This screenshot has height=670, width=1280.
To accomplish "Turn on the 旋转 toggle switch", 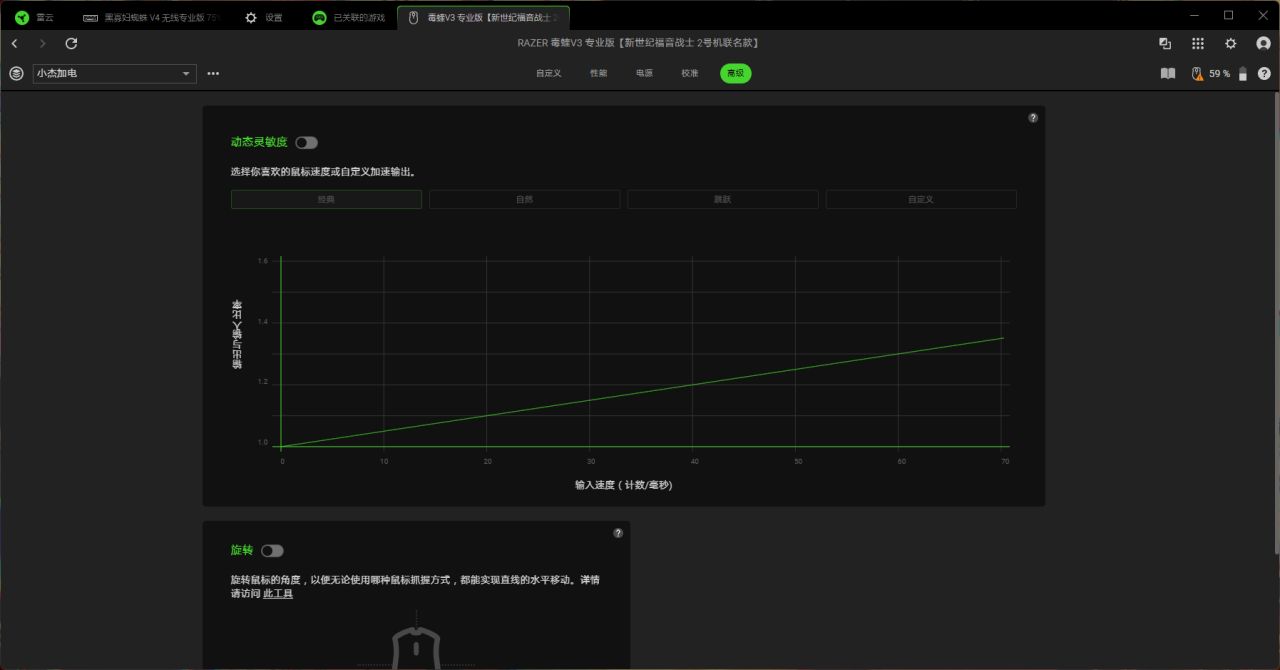I will [x=272, y=551].
